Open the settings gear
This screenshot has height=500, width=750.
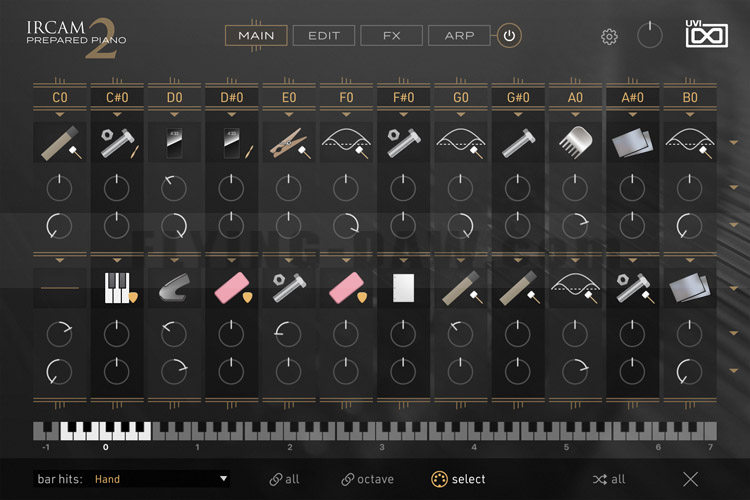pyautogui.click(x=609, y=36)
